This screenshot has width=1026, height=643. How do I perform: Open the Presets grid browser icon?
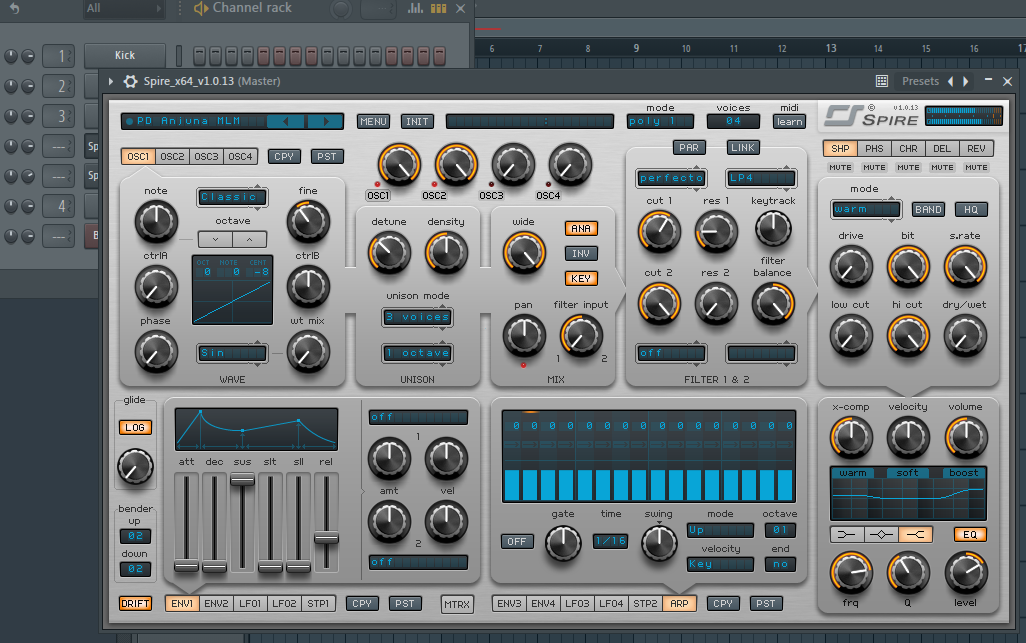[x=881, y=81]
